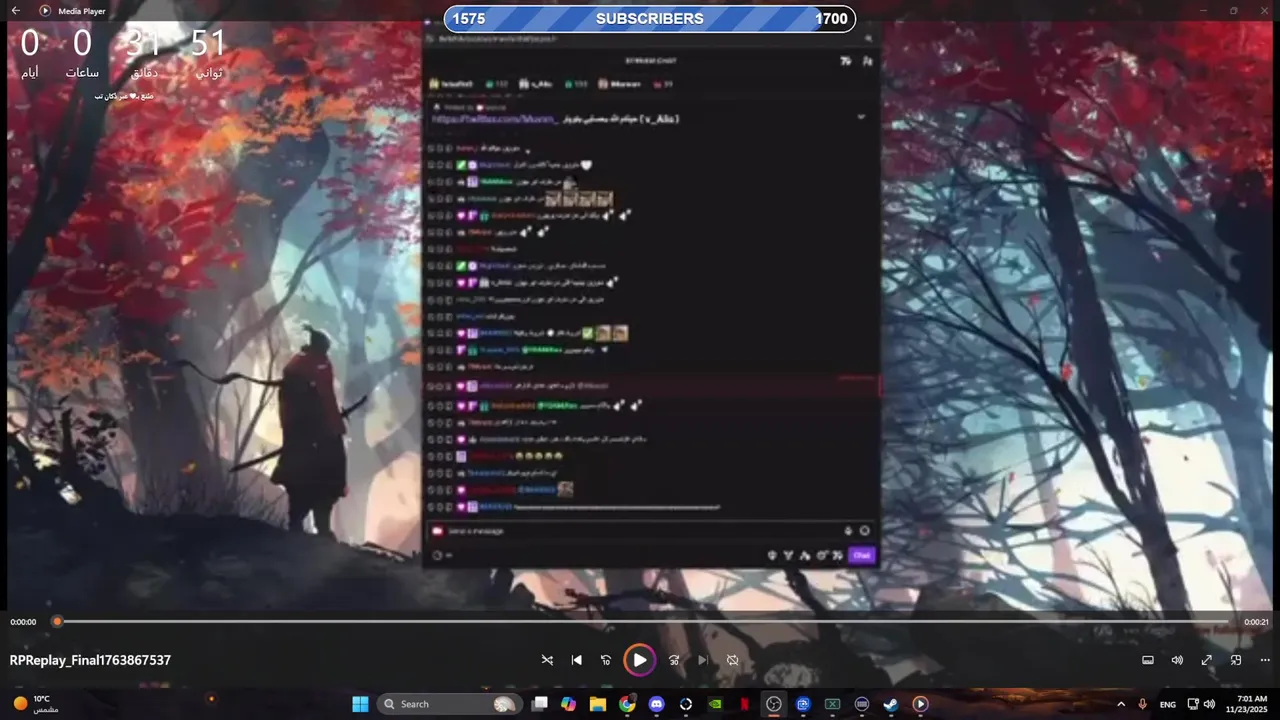Open the subtitles and captions menu icon
Viewport: 1280px width, 720px height.
click(1148, 660)
